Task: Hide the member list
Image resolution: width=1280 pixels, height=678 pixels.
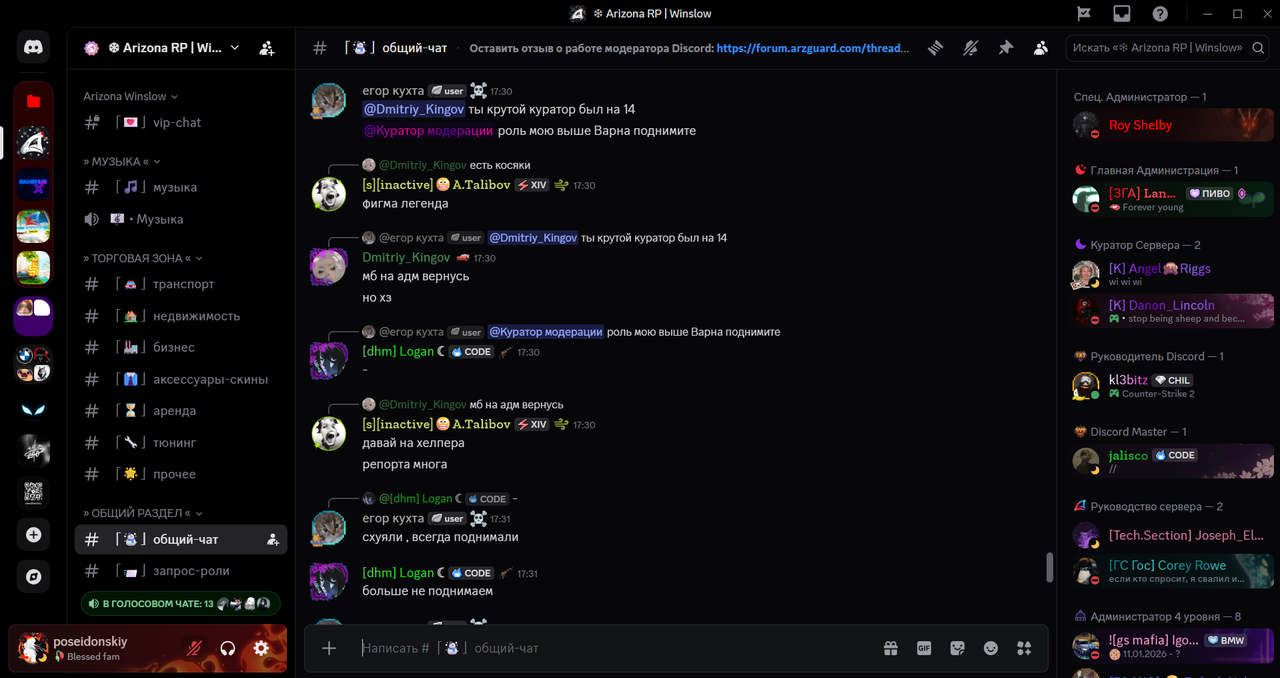Action: click(x=1041, y=47)
